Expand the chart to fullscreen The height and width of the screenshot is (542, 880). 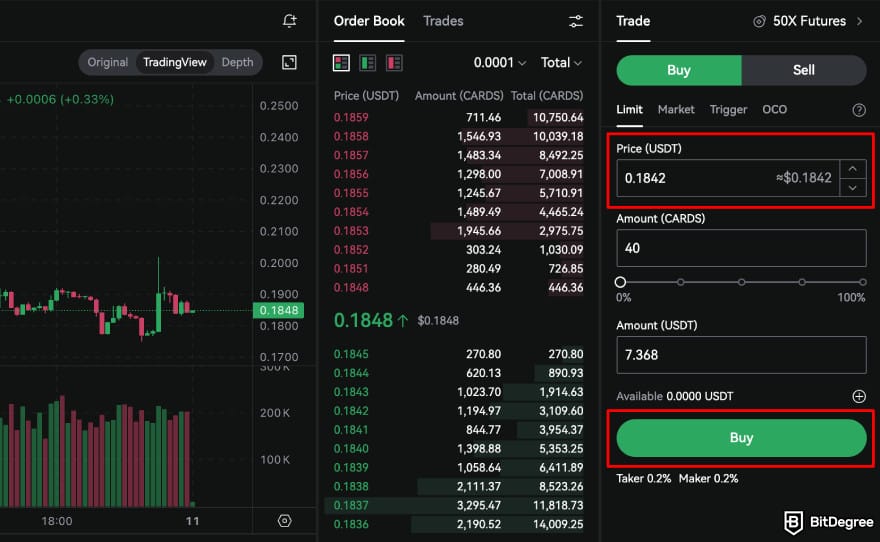(289, 62)
